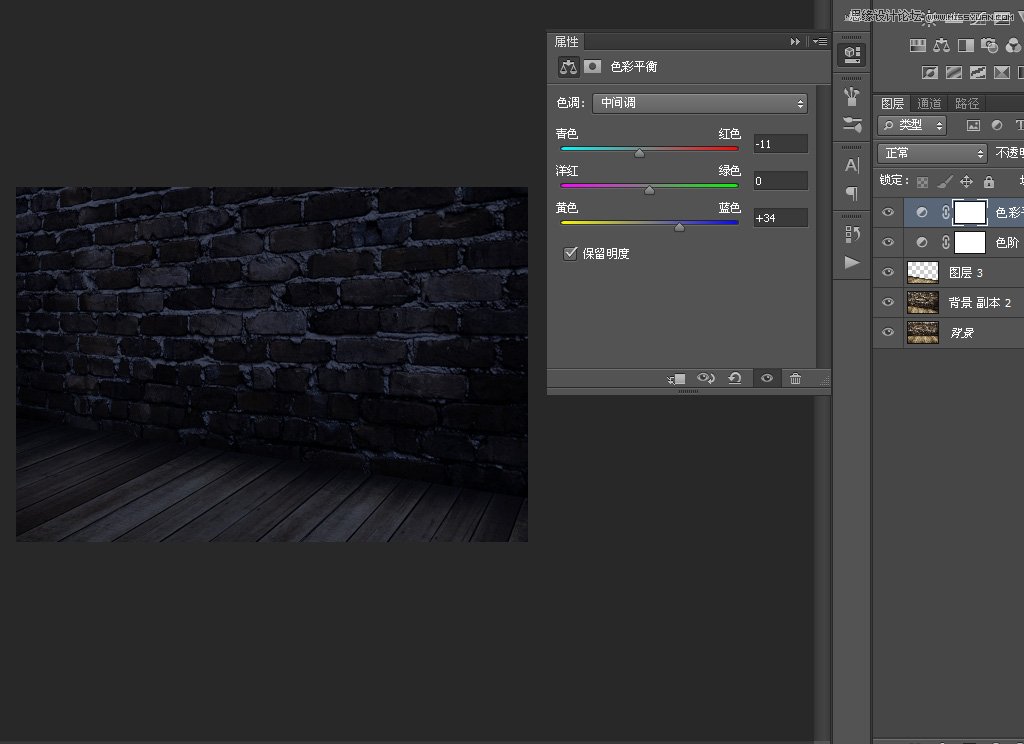
Task: Select the mask icon in the Properties panel
Action: click(x=593, y=67)
